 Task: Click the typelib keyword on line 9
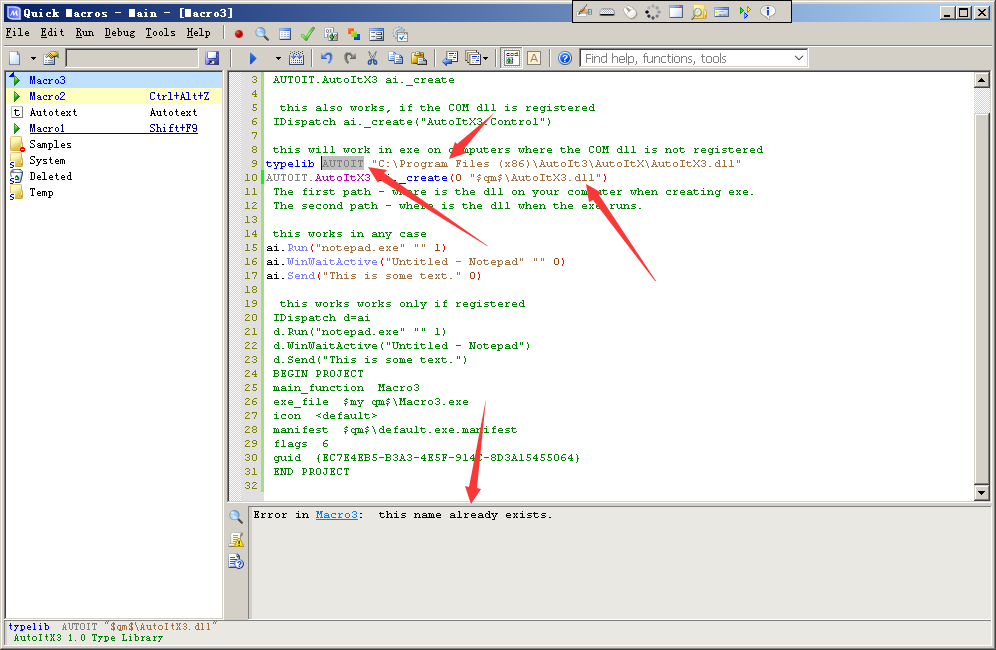(290, 164)
